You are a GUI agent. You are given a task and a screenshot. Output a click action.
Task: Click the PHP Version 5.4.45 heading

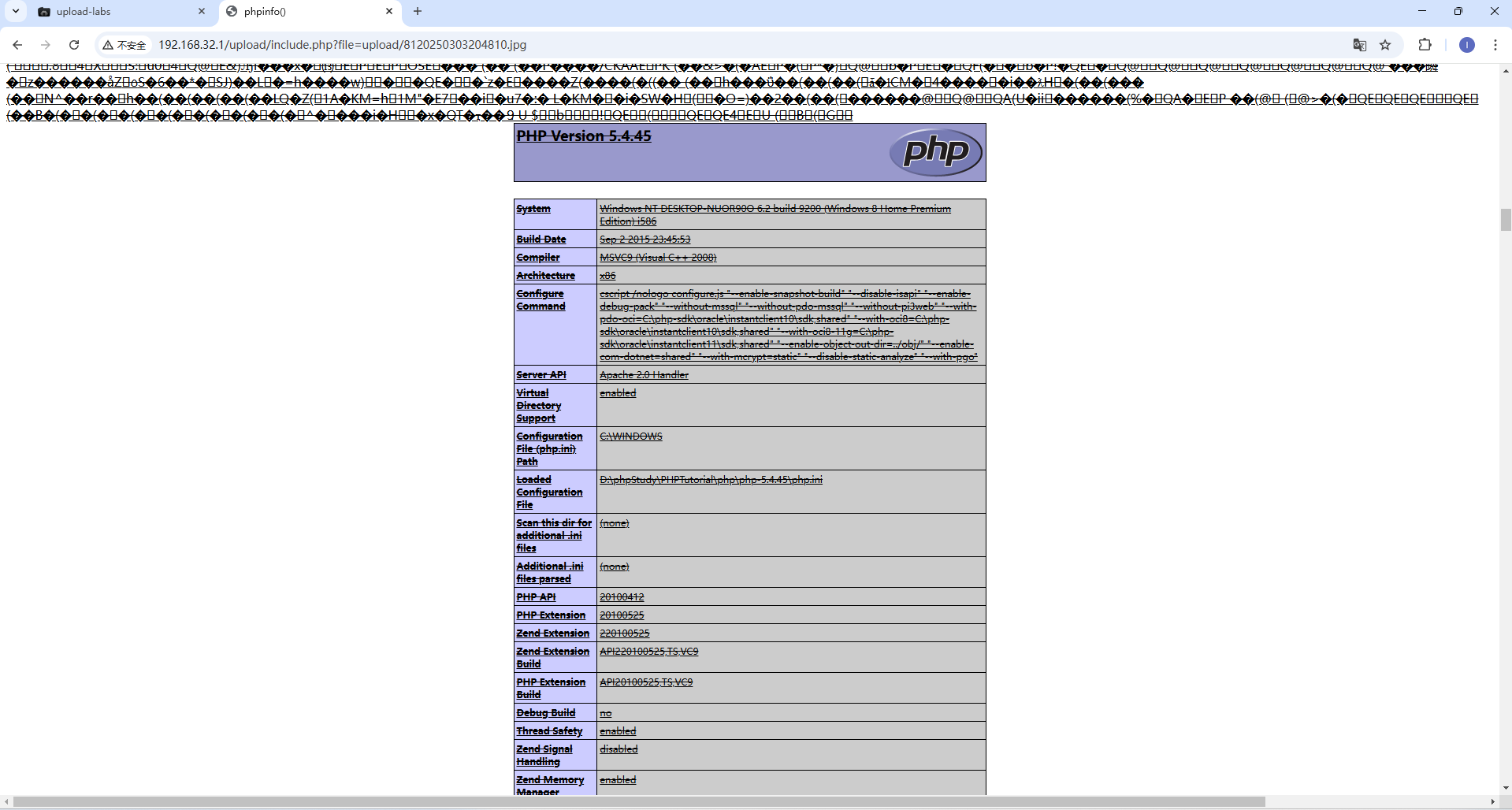(584, 136)
